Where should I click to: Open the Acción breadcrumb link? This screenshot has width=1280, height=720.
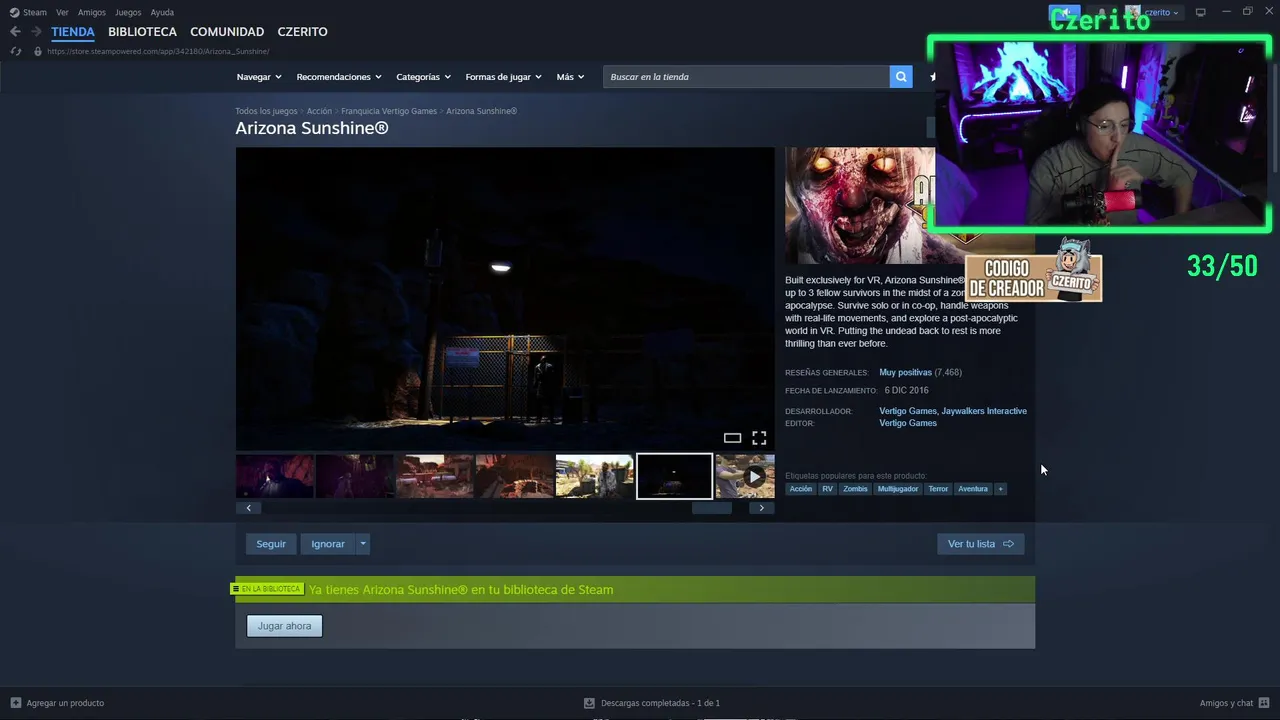pos(319,111)
